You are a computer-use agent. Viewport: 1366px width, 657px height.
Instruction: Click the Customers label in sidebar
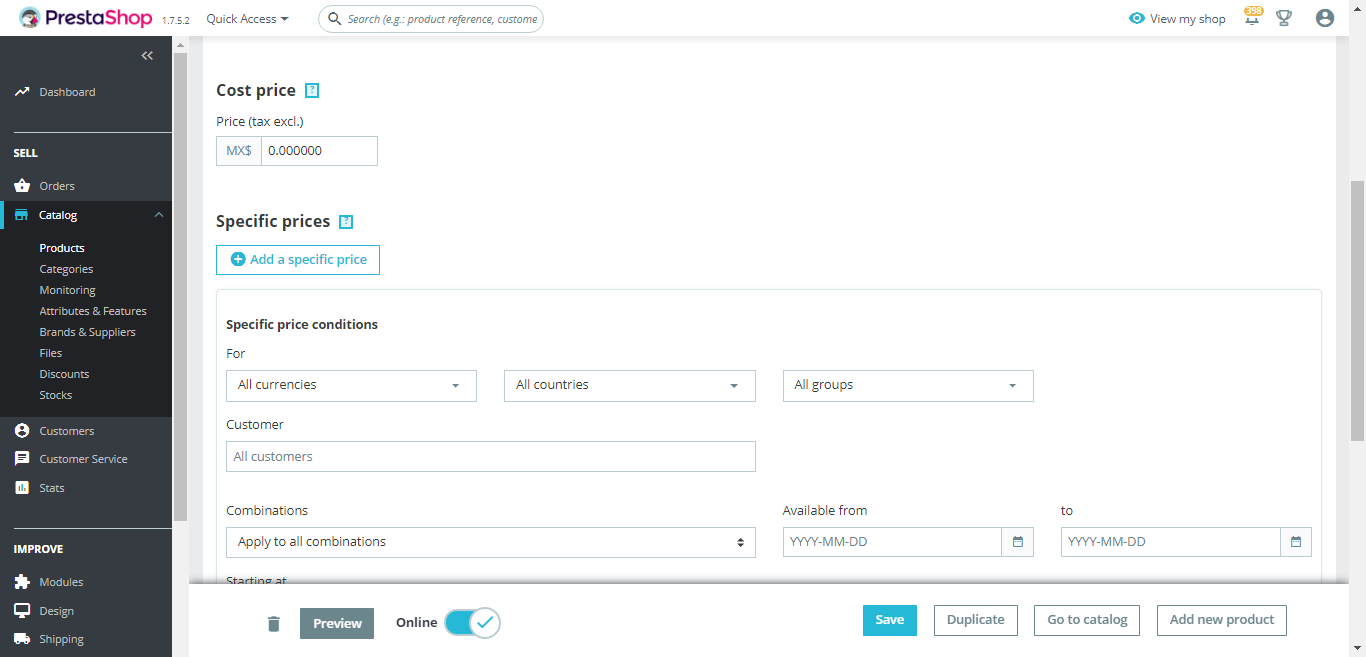pos(67,431)
